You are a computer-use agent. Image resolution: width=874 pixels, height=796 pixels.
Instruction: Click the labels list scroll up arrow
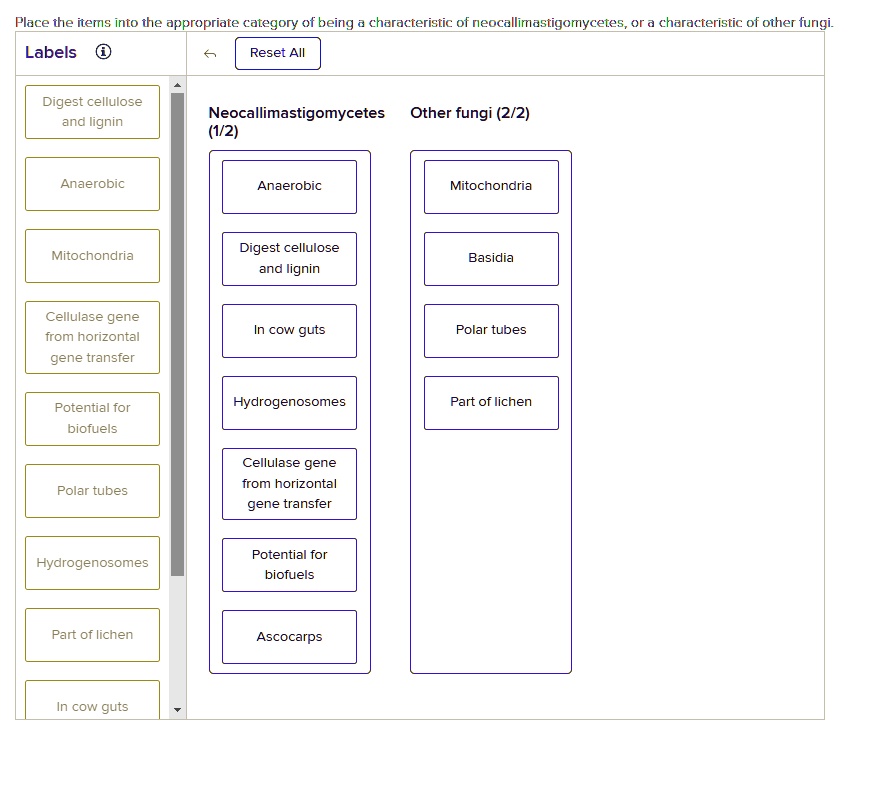point(177,85)
